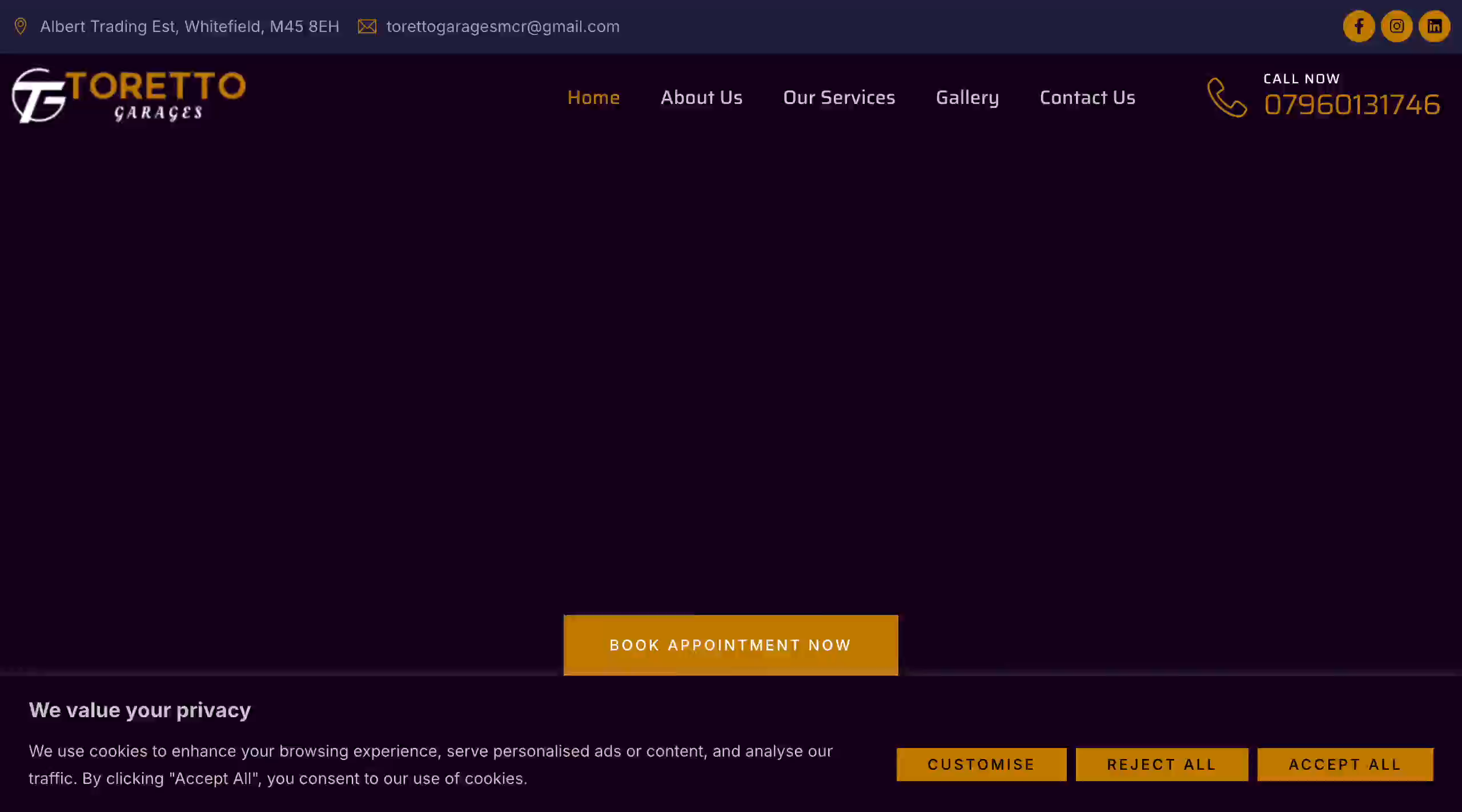
Task: Open the Facebook social media icon
Action: tap(1359, 26)
